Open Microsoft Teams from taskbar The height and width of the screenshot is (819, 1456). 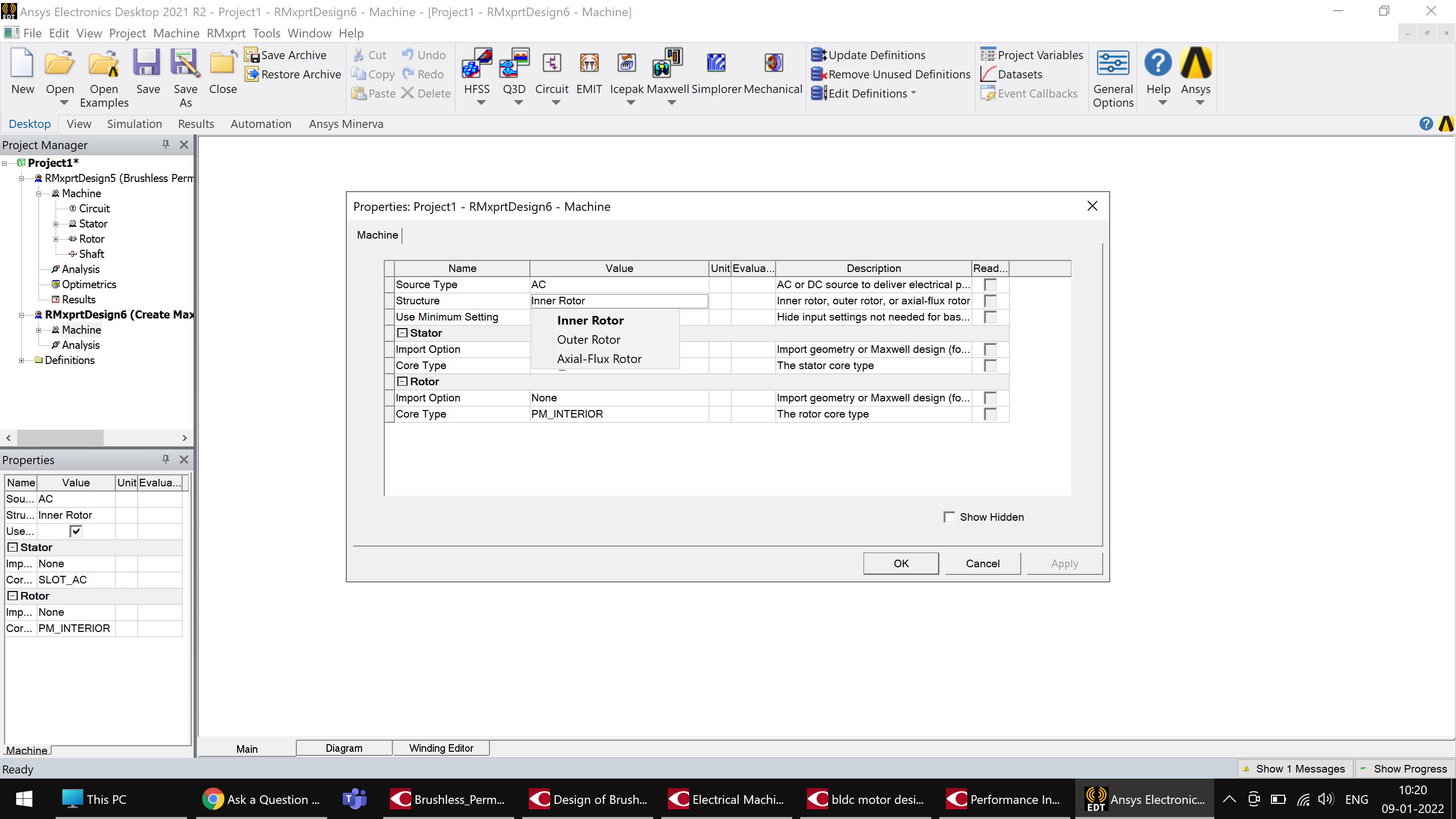(354, 799)
